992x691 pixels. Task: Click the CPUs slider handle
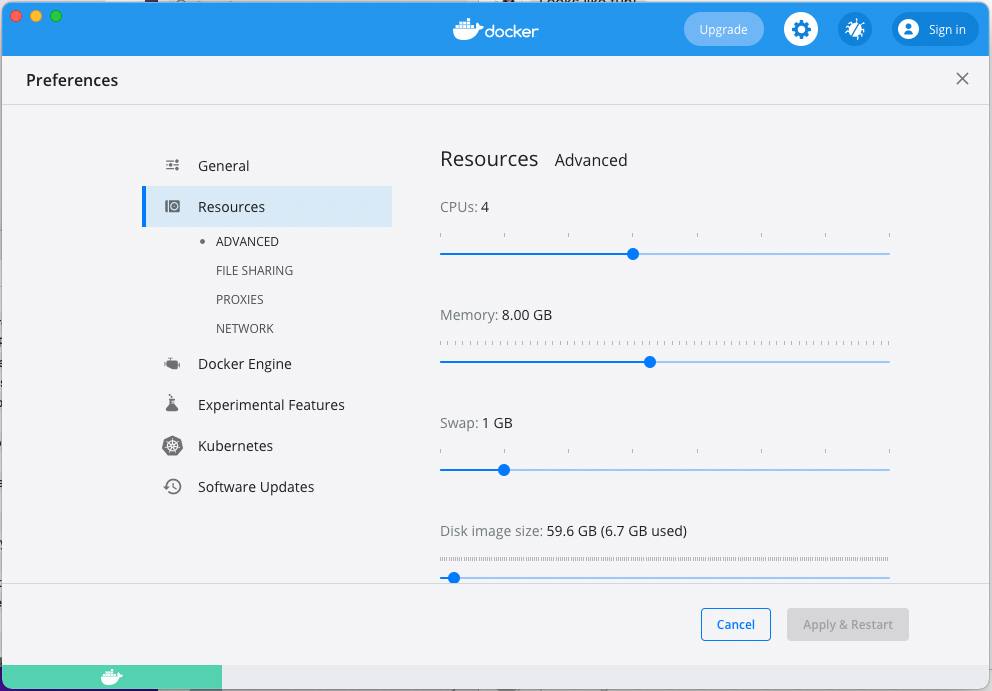point(633,254)
